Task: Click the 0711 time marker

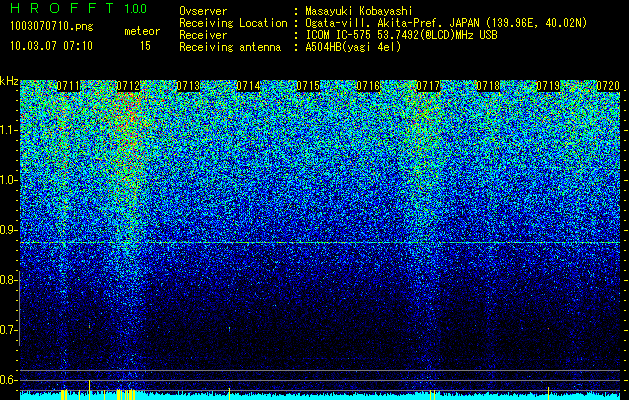Action: [x=68, y=86]
